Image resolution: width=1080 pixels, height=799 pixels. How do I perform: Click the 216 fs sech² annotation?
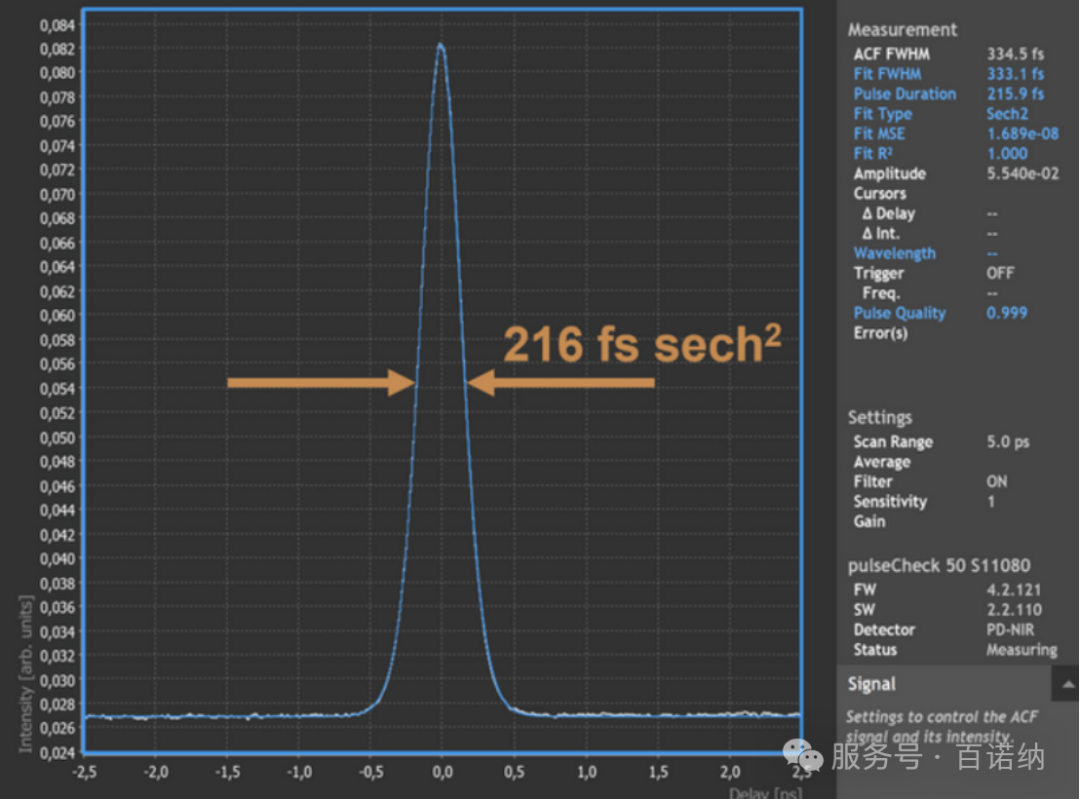pos(641,345)
